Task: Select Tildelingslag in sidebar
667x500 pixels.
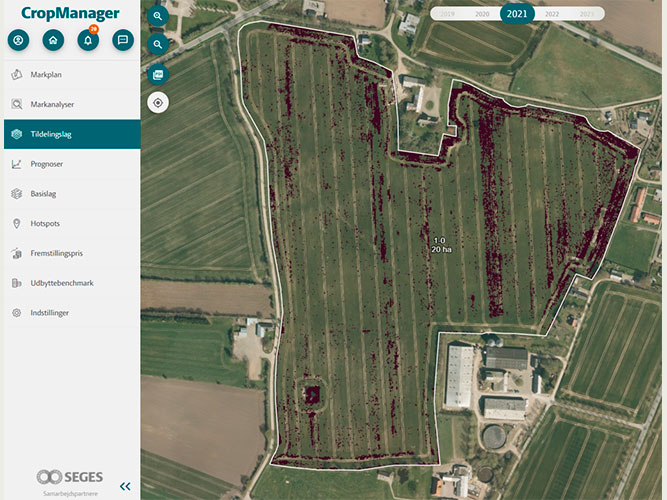Action: (x=64, y=134)
